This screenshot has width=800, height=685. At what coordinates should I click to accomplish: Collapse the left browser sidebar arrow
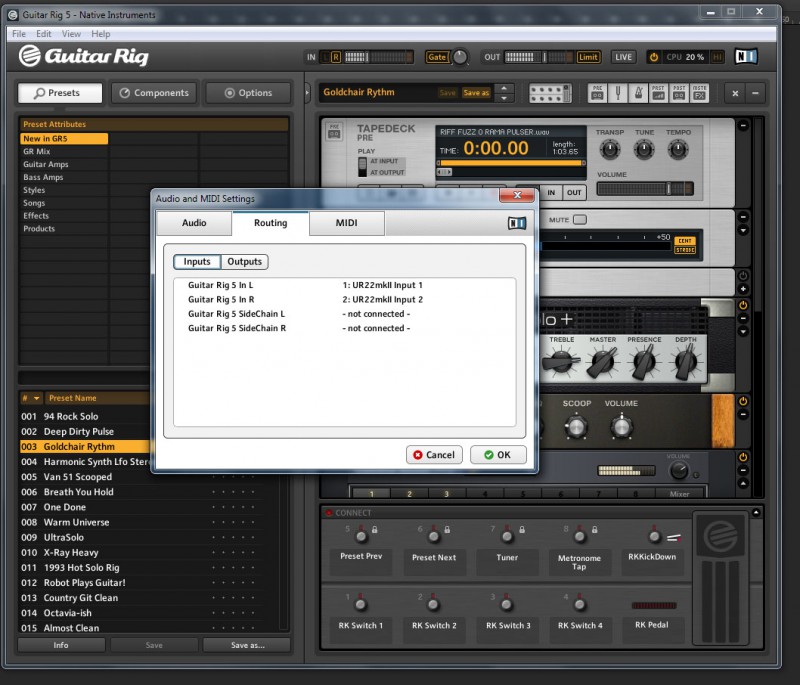tap(307, 93)
